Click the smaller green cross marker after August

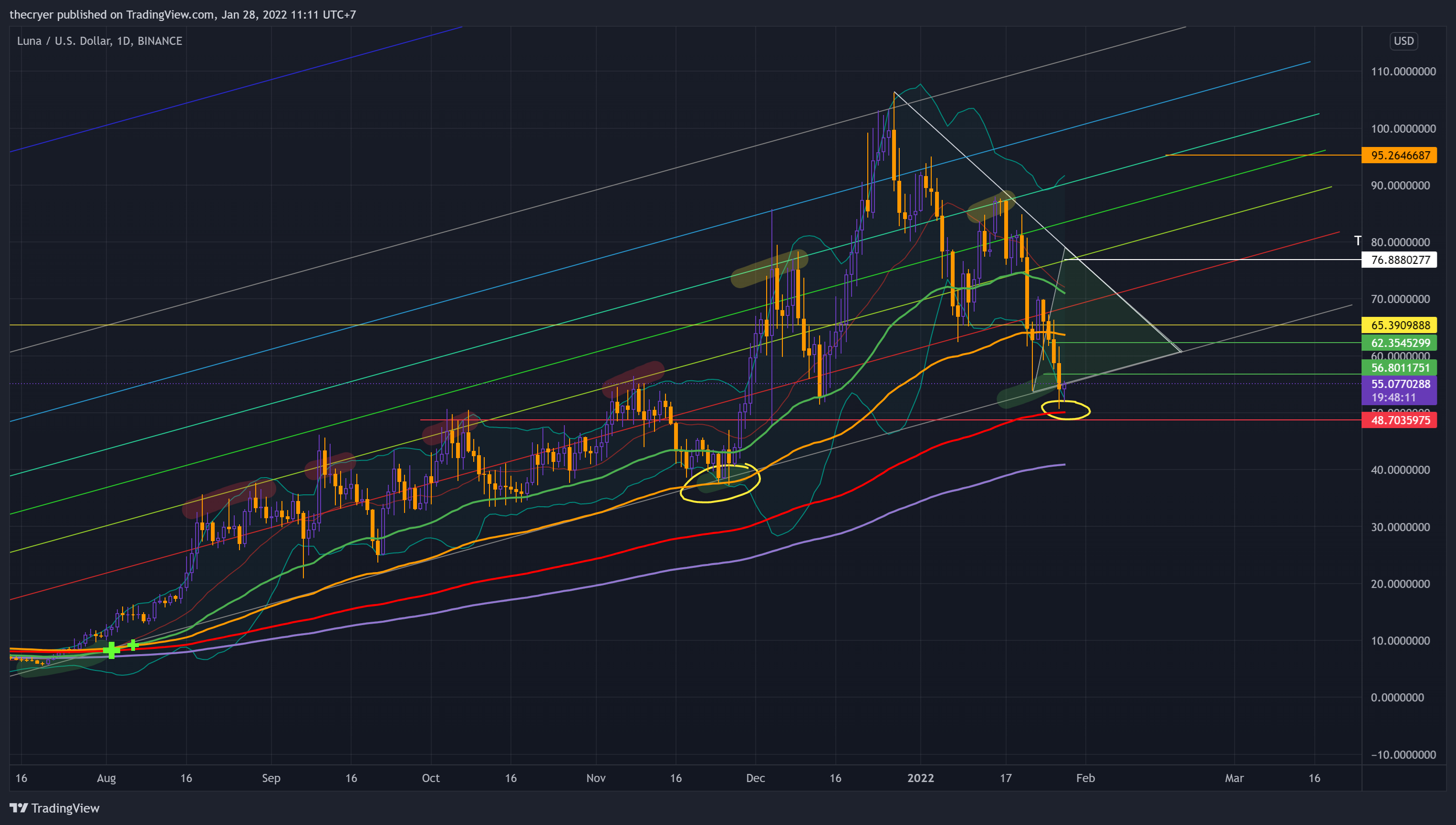click(133, 645)
